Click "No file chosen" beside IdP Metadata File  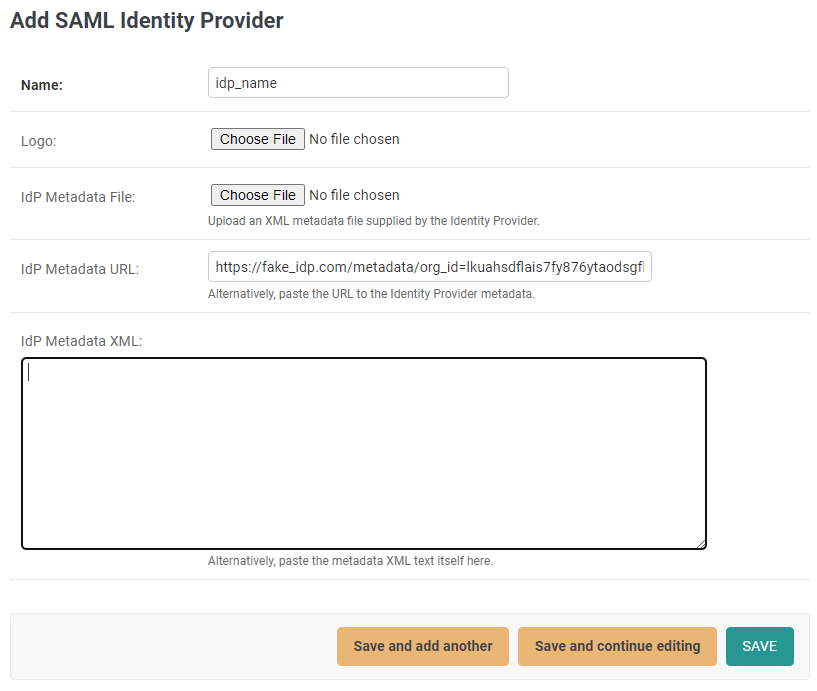[354, 195]
